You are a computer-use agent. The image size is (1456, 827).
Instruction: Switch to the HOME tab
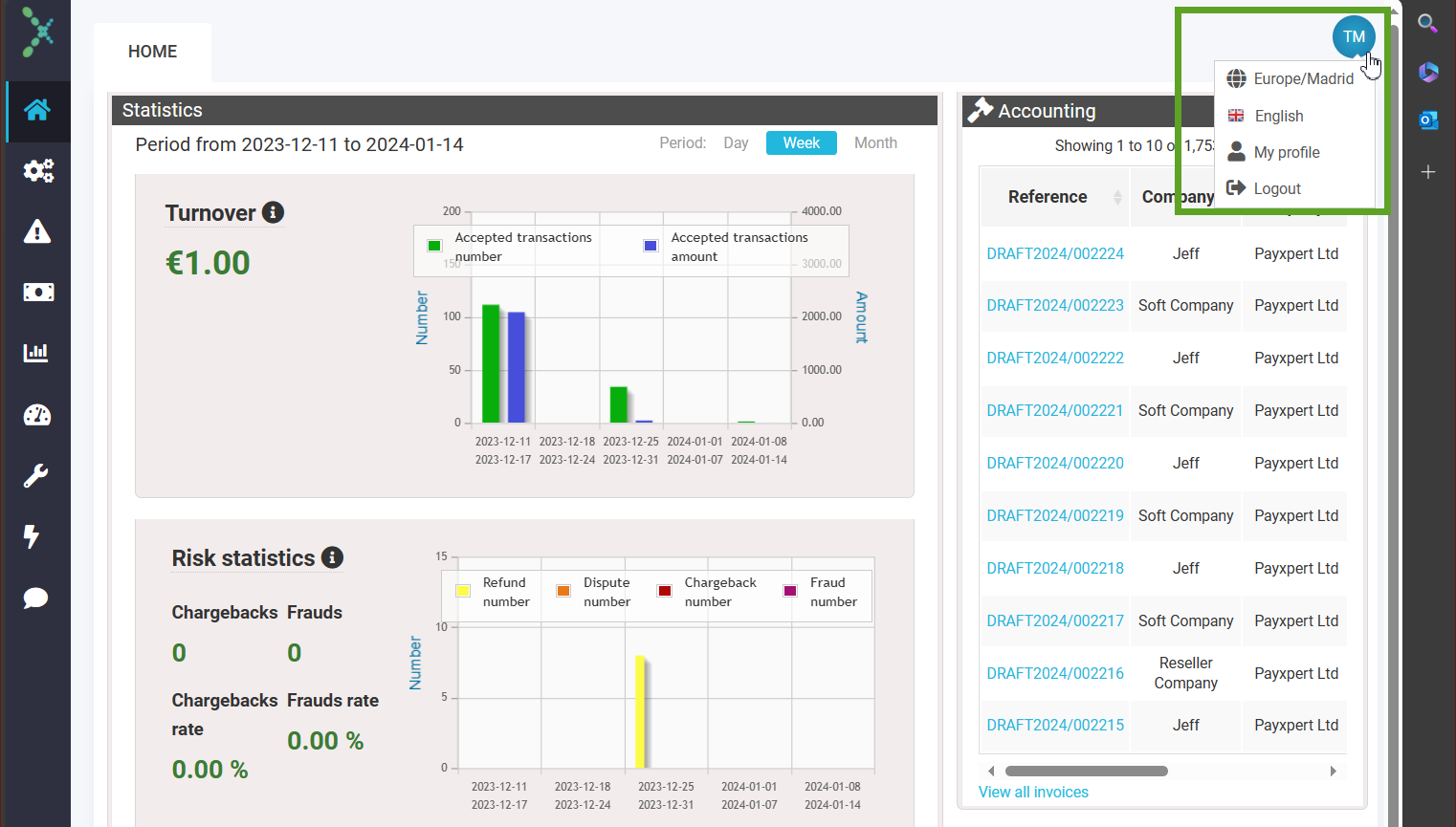pos(152,51)
